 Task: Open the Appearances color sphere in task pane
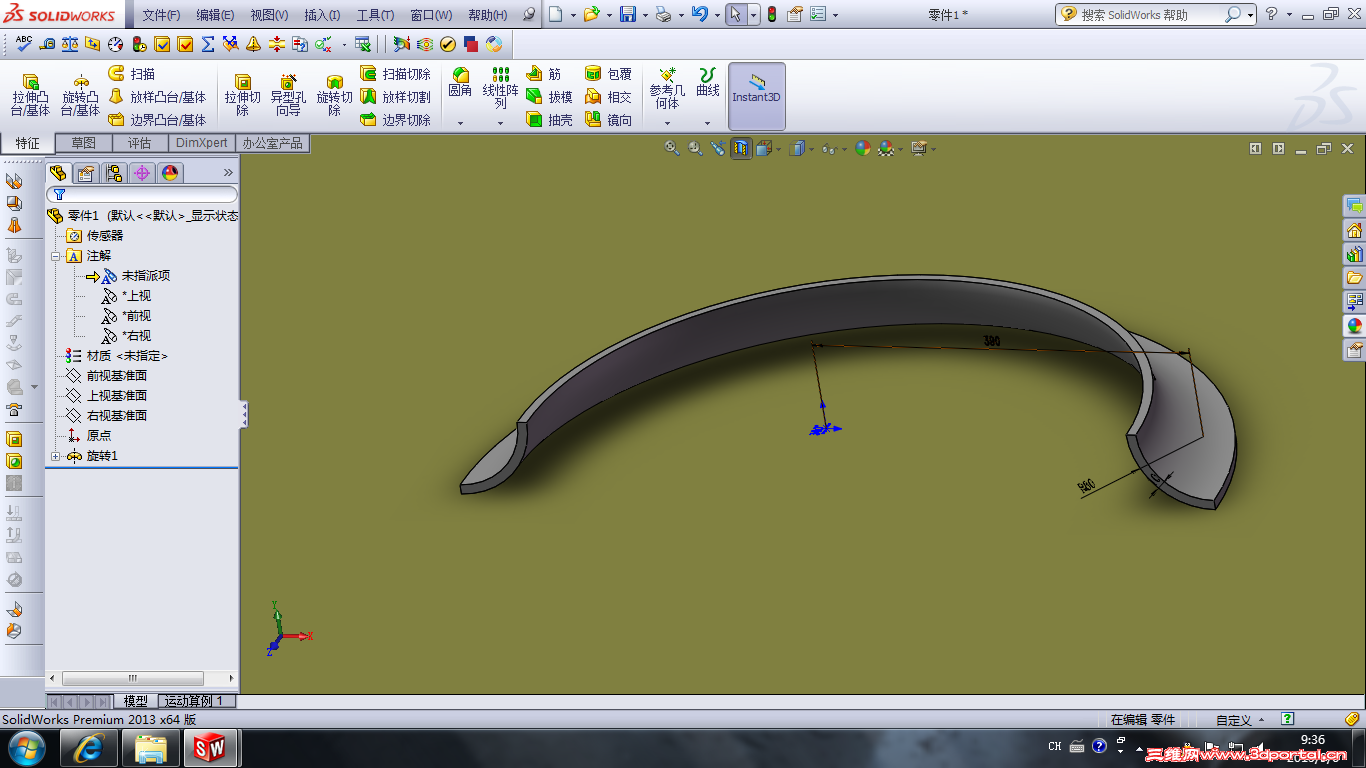[1355, 325]
